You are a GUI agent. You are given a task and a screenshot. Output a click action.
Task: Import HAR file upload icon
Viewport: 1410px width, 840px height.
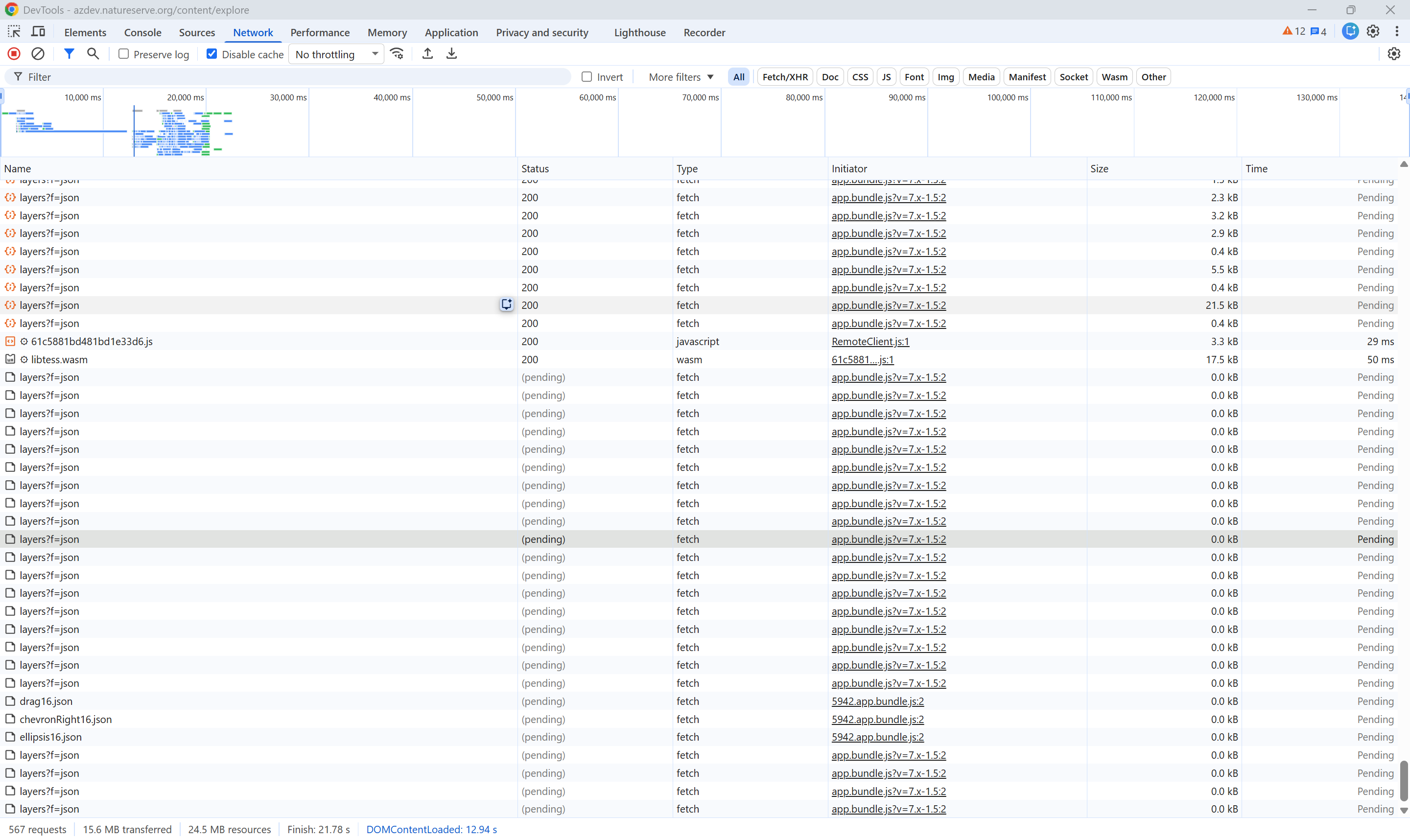tap(427, 54)
